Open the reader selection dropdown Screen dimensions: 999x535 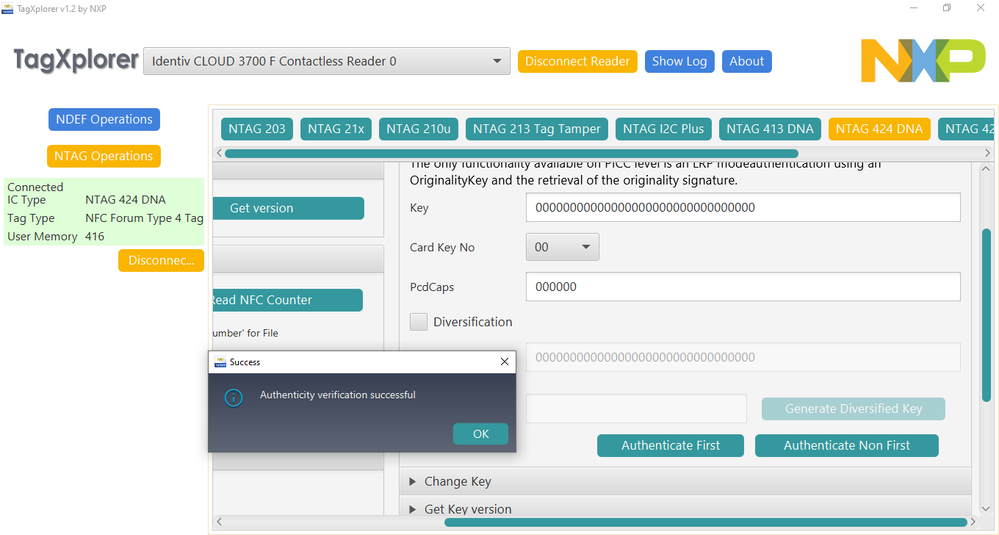[x=326, y=61]
